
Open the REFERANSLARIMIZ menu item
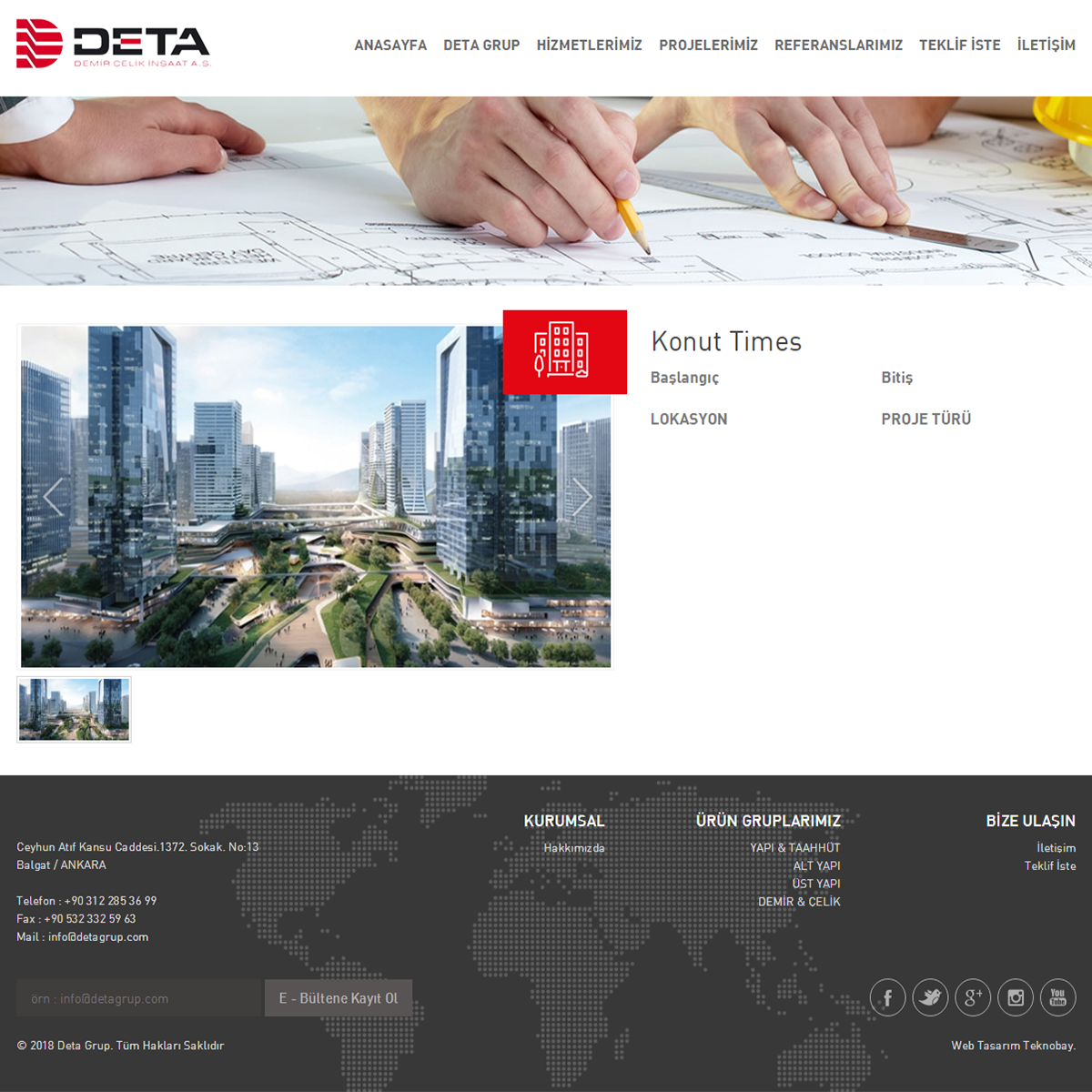(x=838, y=45)
